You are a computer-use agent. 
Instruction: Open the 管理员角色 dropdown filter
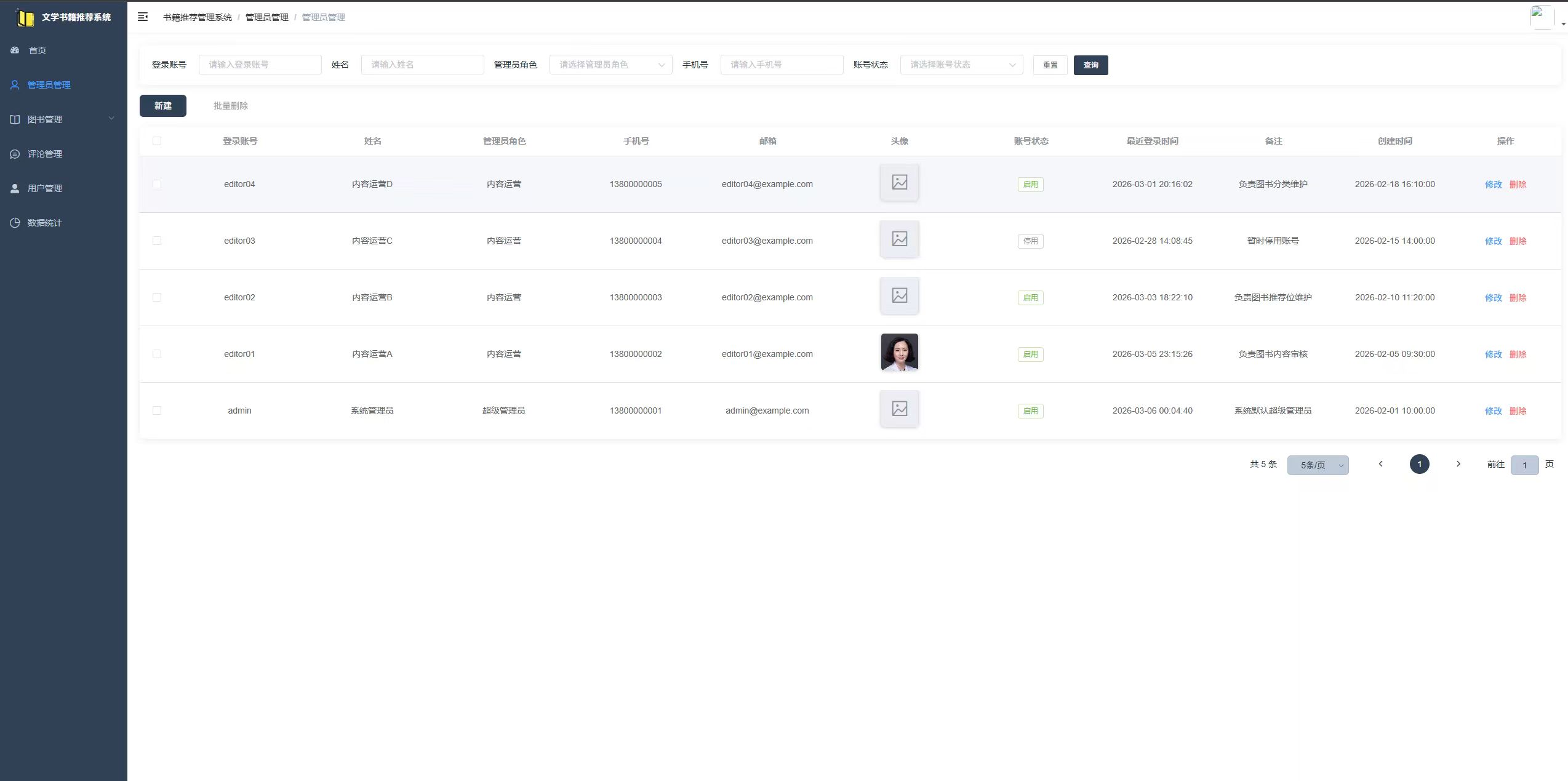[x=610, y=65]
